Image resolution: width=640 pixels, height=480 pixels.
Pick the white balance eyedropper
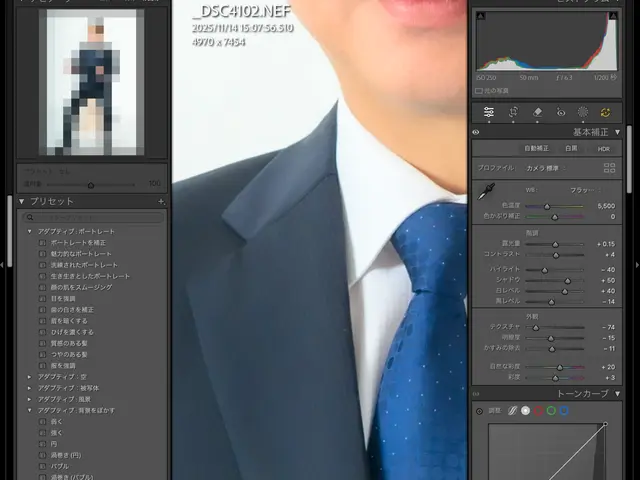(x=486, y=191)
